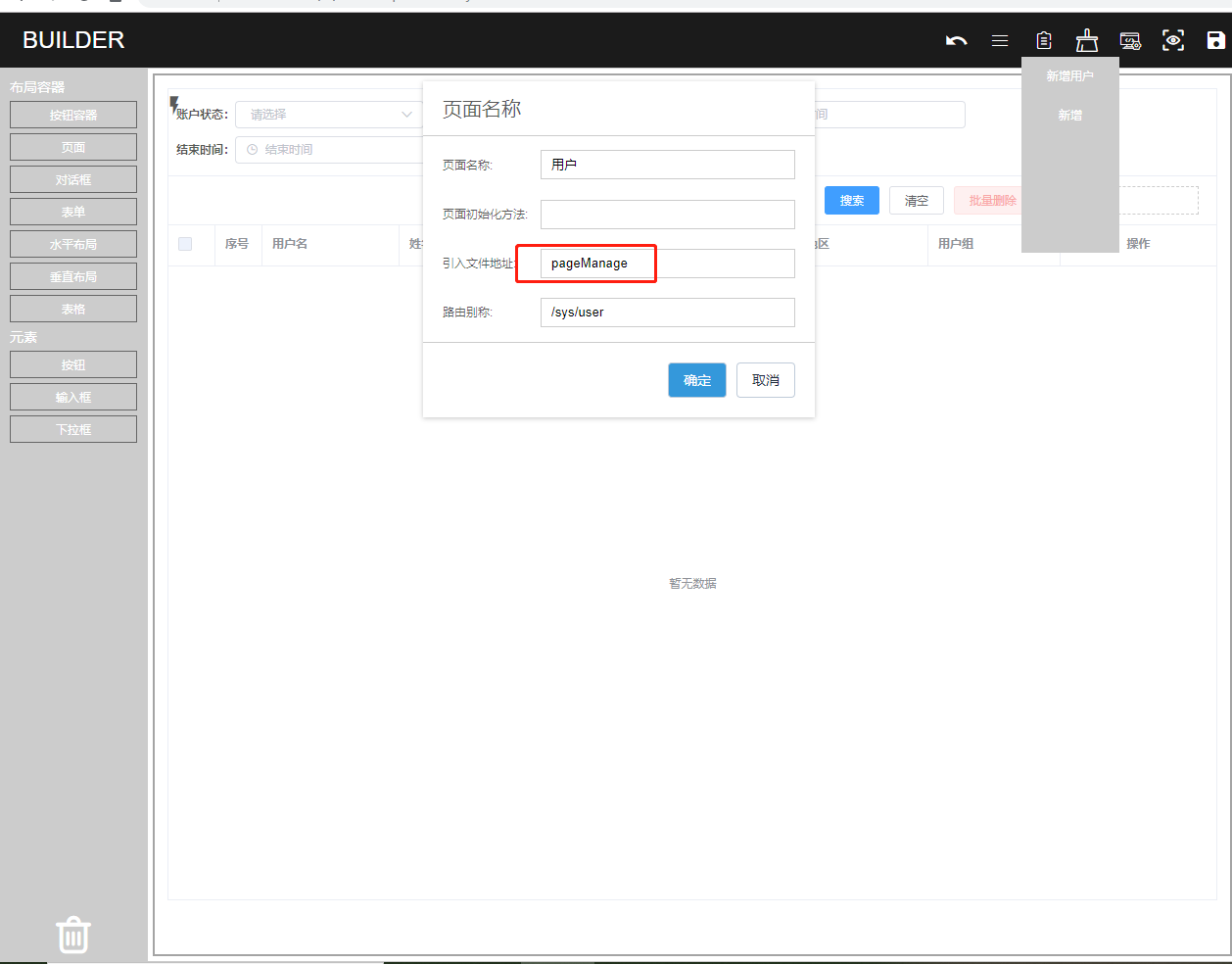This screenshot has height=964, width=1232.
Task: Click the blue 搜索 button
Action: pyautogui.click(x=852, y=201)
